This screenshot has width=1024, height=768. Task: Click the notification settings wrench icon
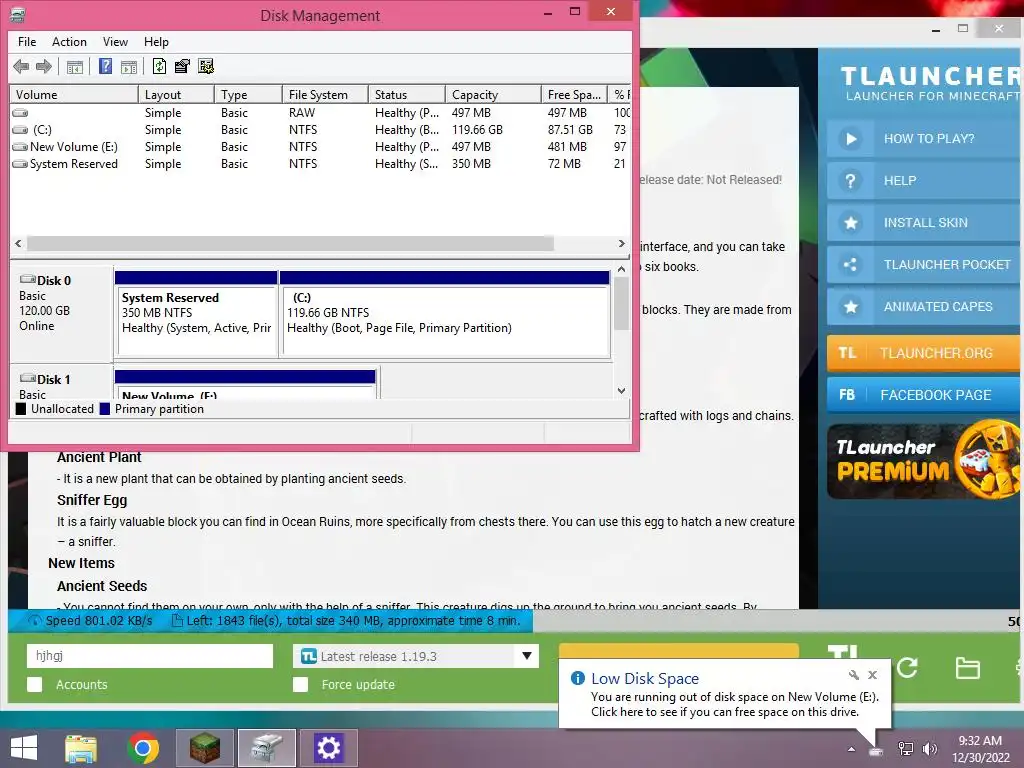click(854, 675)
